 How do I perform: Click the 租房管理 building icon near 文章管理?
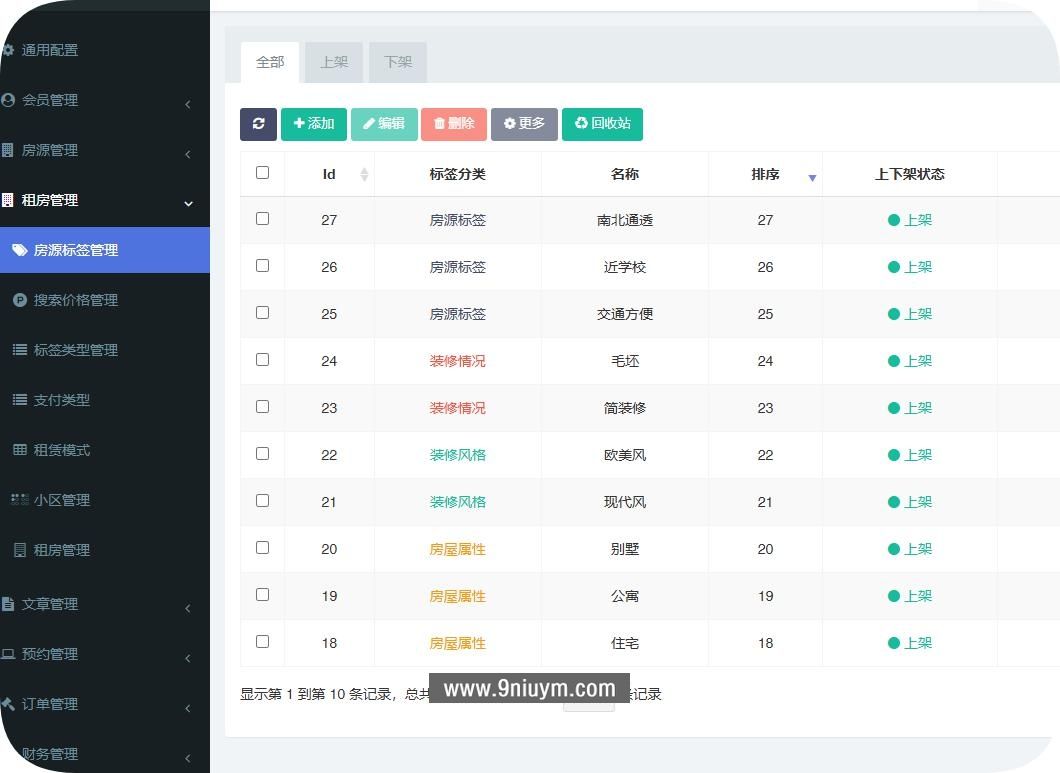22,550
